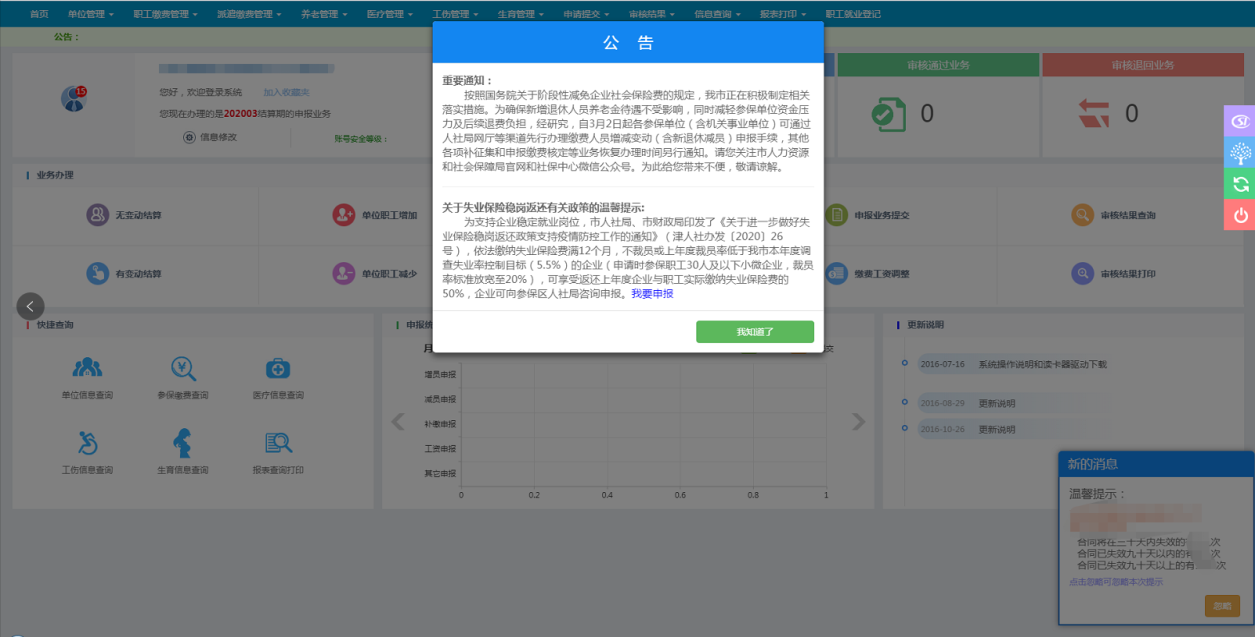Click the 审核通过业务 checkmark document icon
The width and height of the screenshot is (1255, 637).
pos(888,113)
